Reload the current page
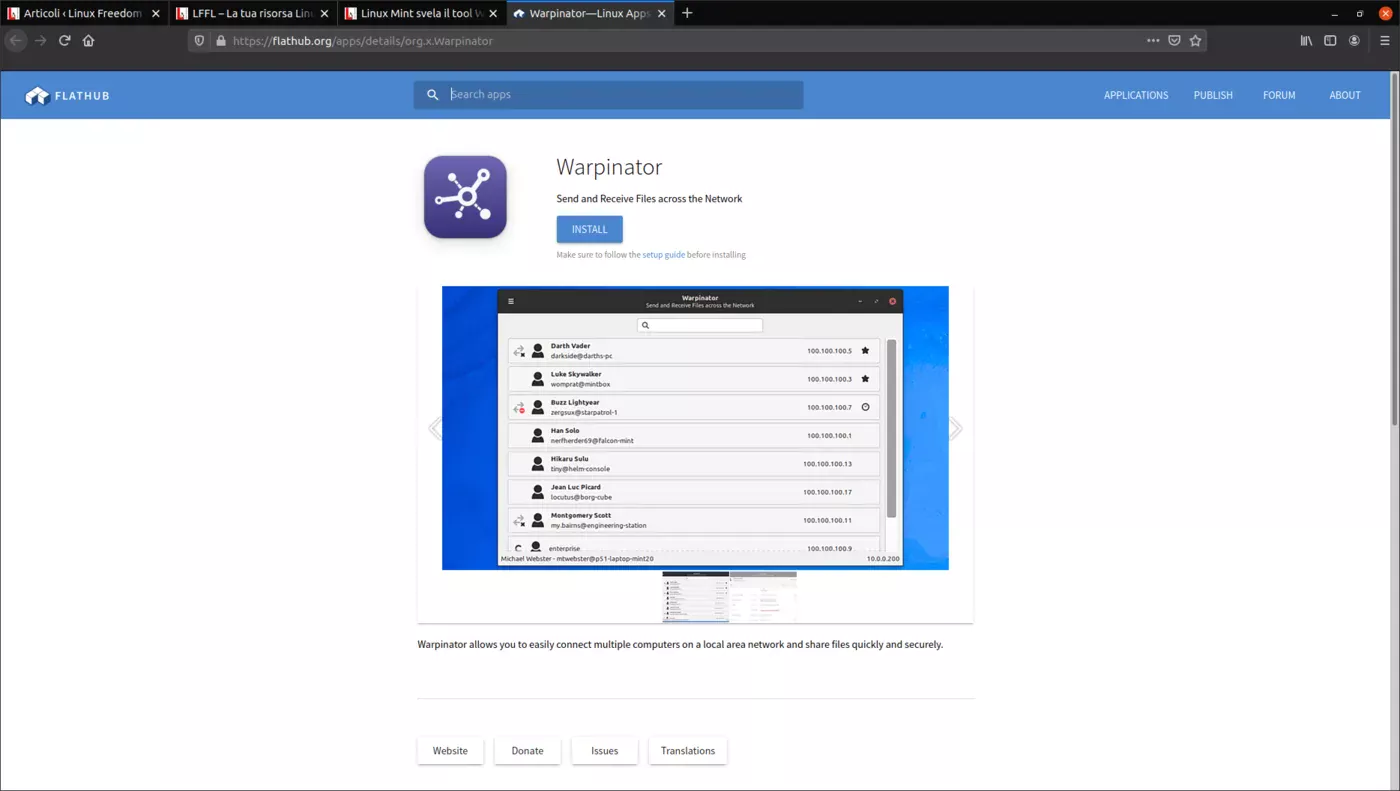The image size is (1400, 791). coord(64,40)
